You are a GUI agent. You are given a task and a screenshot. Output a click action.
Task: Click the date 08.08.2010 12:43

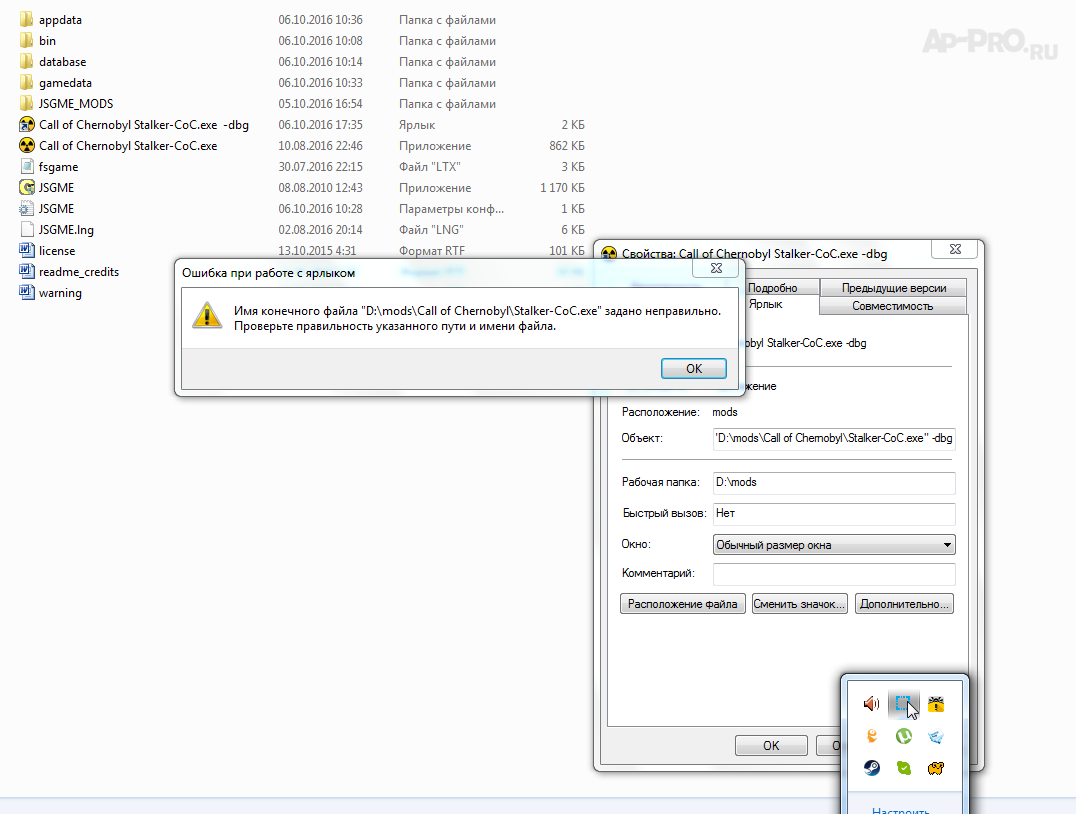320,187
